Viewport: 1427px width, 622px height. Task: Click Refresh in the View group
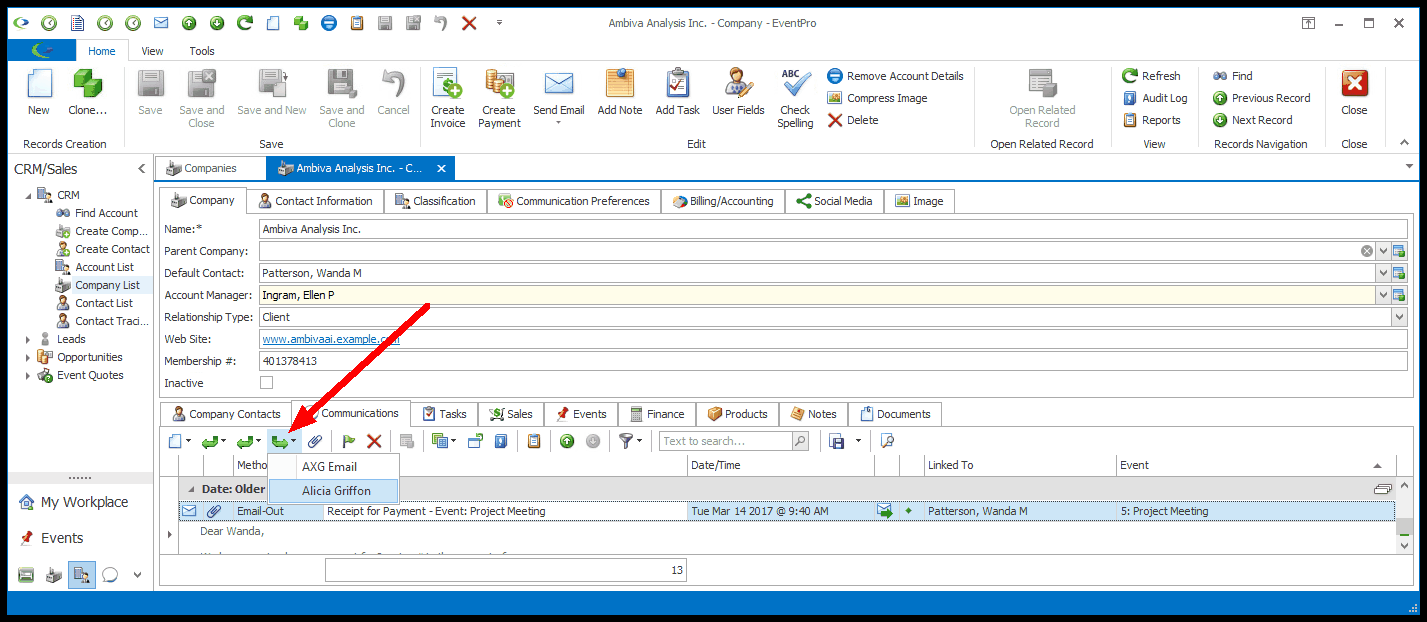coord(1151,76)
